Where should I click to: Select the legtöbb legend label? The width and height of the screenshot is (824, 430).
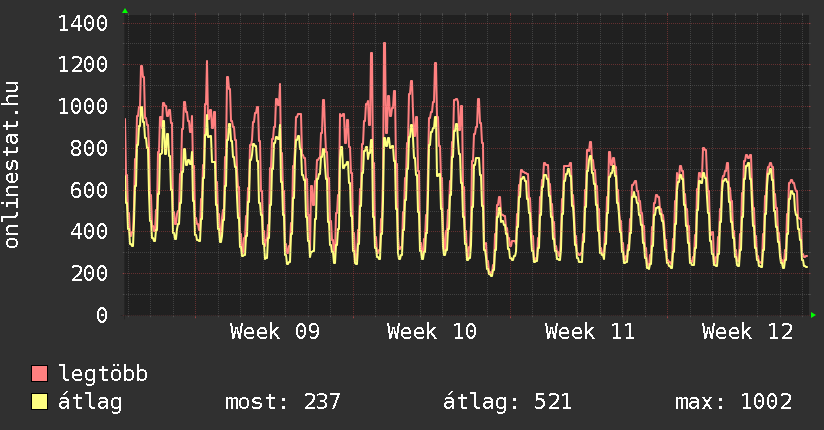(103, 374)
